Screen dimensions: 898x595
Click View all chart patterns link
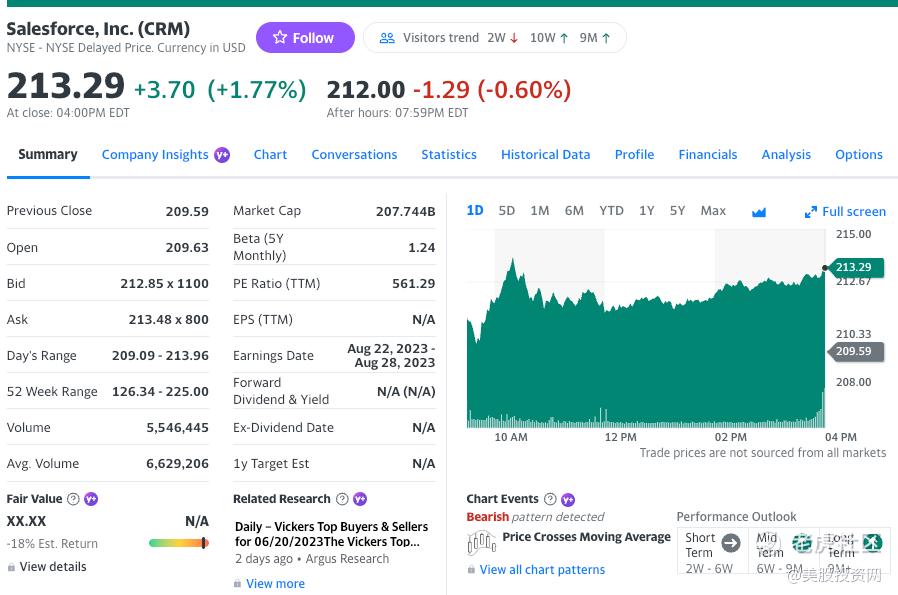(x=542, y=570)
